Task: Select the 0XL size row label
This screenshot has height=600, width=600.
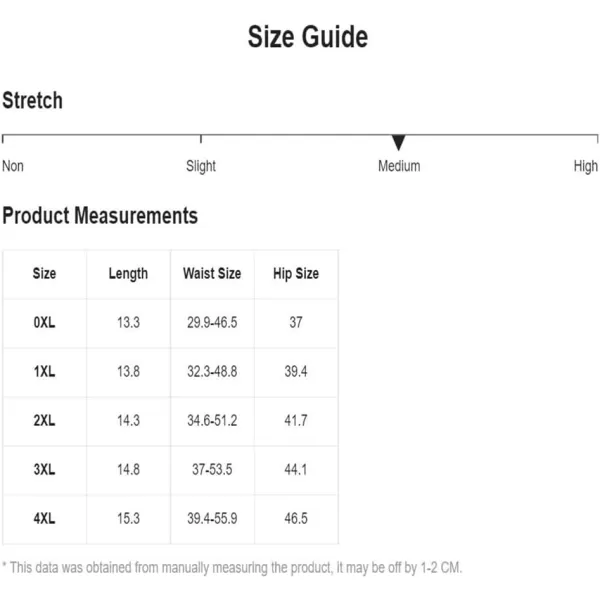Action: pyautogui.click(x=44, y=323)
